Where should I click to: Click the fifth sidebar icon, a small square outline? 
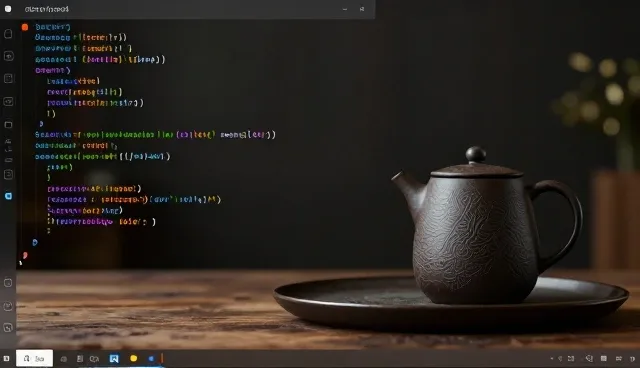click(x=8, y=124)
